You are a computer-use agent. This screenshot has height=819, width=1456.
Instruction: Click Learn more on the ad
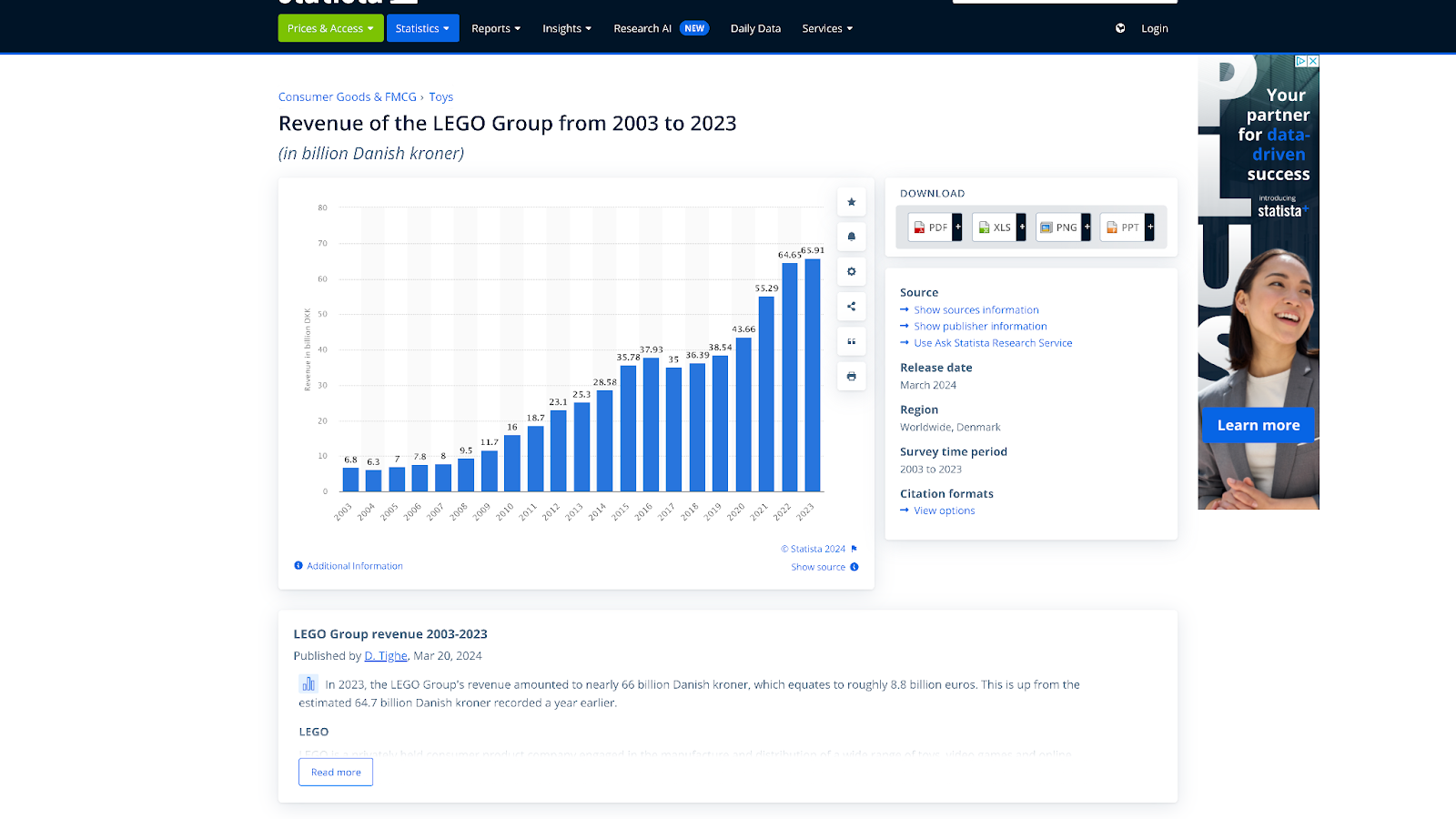[x=1259, y=425]
